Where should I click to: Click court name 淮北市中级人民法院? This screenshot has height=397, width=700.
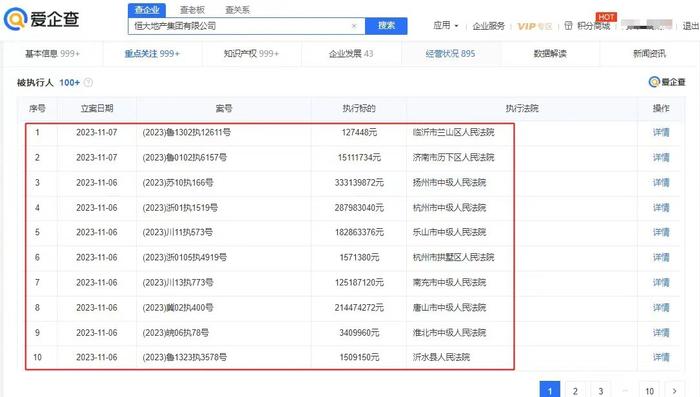click(x=449, y=332)
